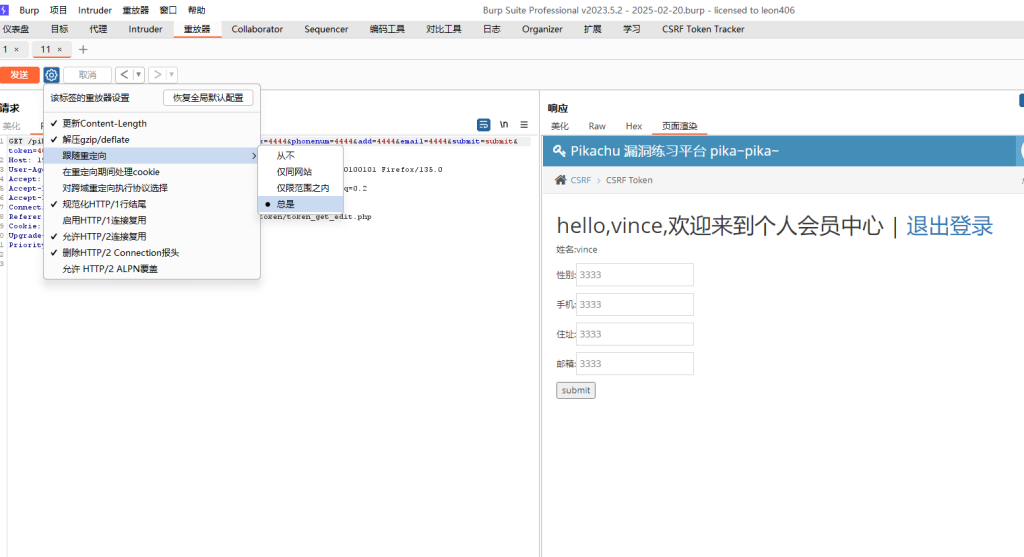The image size is (1024, 557).
Task: Click the home icon in the breadcrumb
Action: pos(560,180)
